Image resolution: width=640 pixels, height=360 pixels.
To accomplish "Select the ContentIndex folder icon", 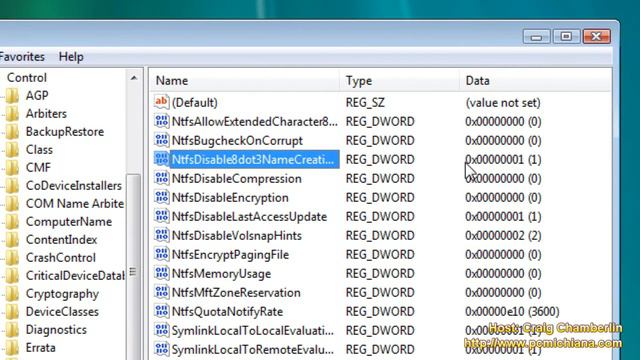I will [12, 240].
